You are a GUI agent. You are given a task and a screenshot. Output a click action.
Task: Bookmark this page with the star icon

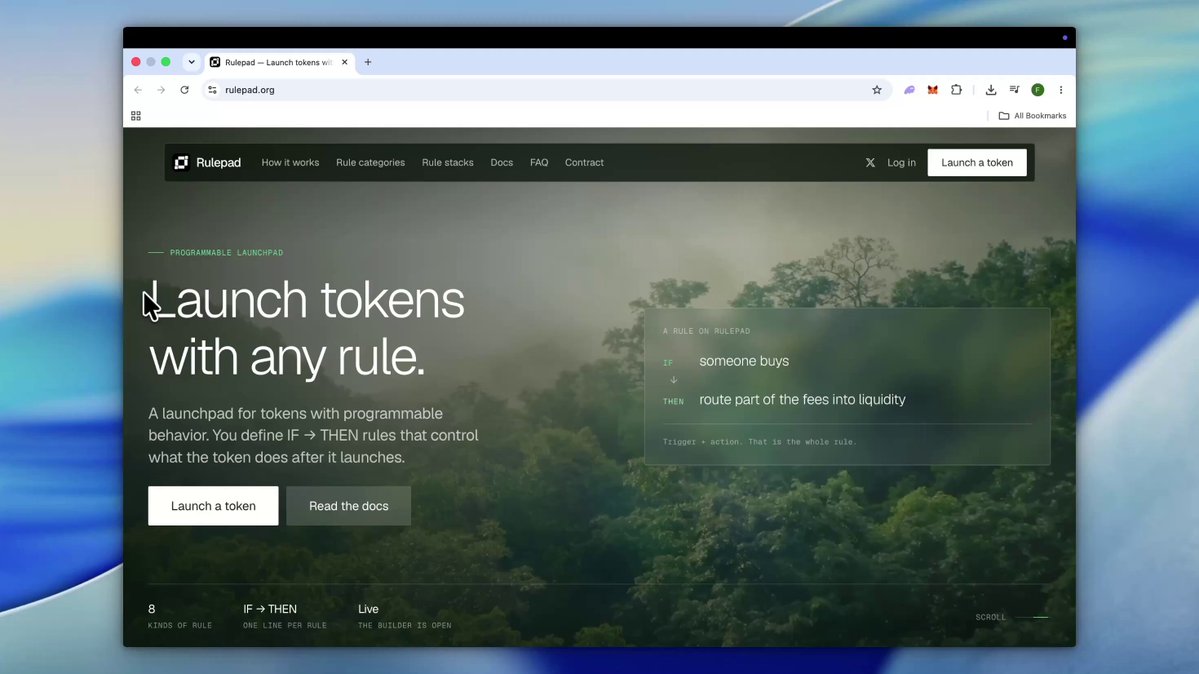point(876,90)
